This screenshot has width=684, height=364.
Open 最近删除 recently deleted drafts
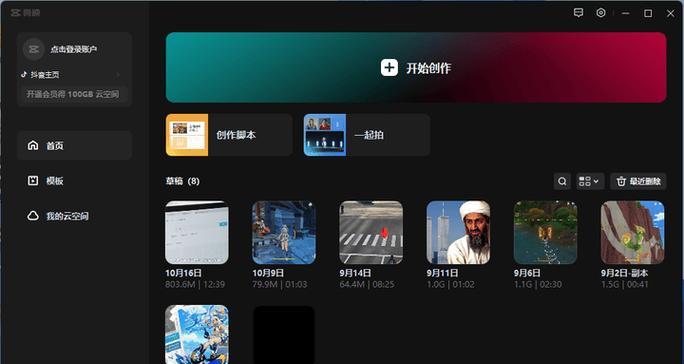[638, 181]
